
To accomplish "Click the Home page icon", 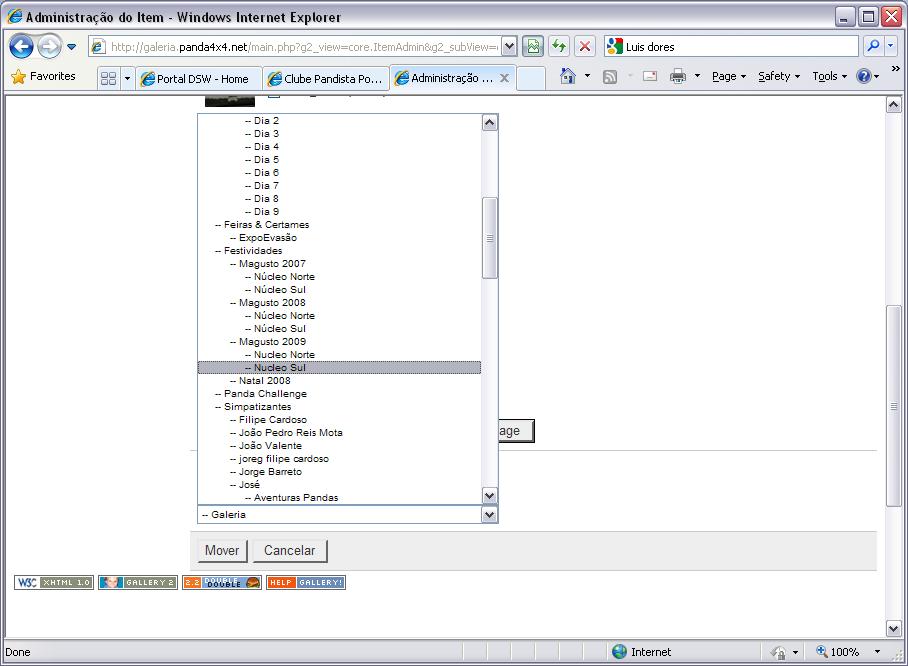I will pos(568,76).
